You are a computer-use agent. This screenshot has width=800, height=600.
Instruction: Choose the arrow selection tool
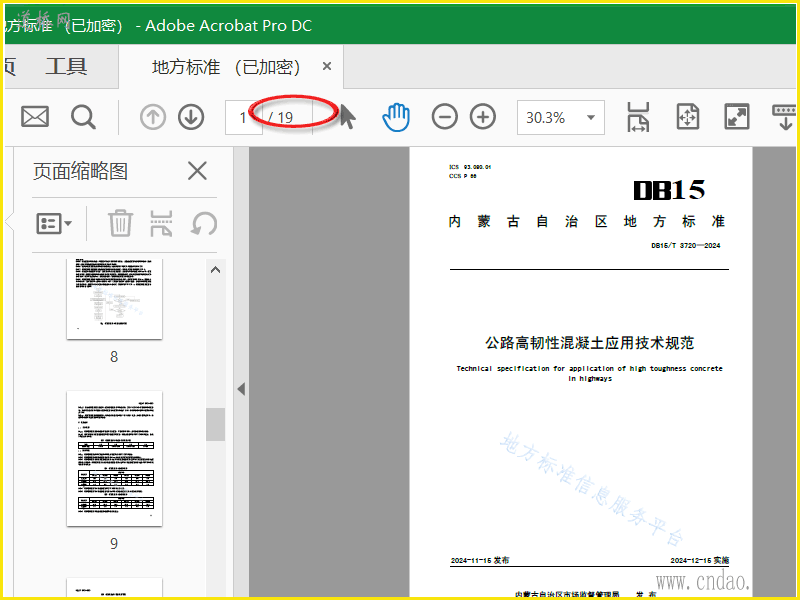(x=347, y=117)
